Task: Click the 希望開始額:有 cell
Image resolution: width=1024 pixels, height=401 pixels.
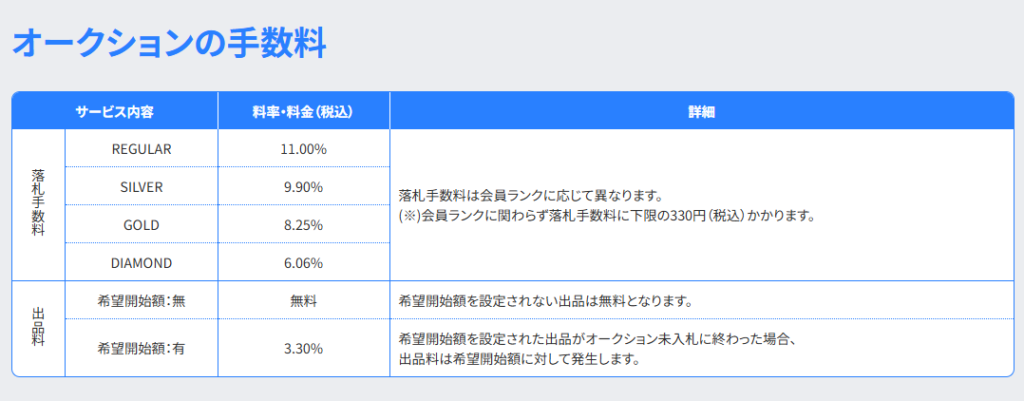Action: coord(141,349)
